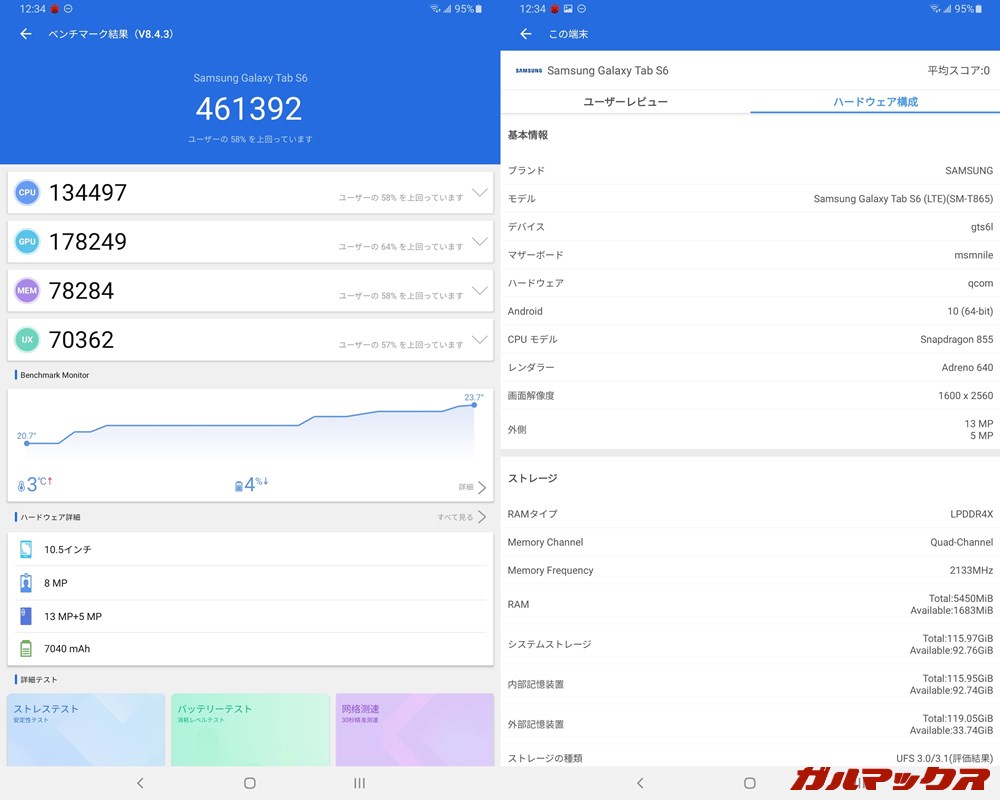Image resolution: width=1000 pixels, height=800 pixels.
Task: Expand the GPU score details
Action: click(479, 241)
